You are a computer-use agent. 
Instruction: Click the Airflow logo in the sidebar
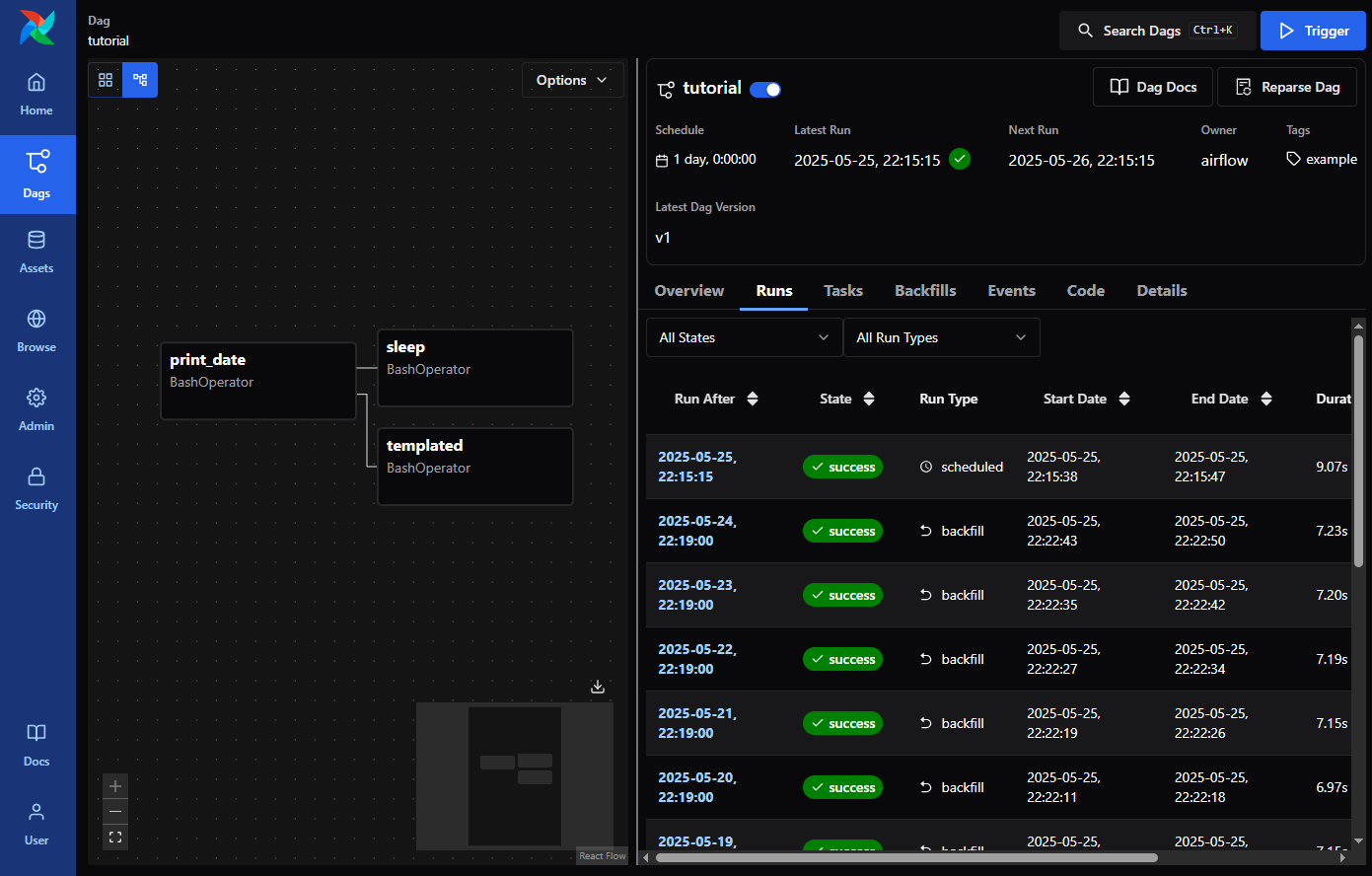click(36, 28)
